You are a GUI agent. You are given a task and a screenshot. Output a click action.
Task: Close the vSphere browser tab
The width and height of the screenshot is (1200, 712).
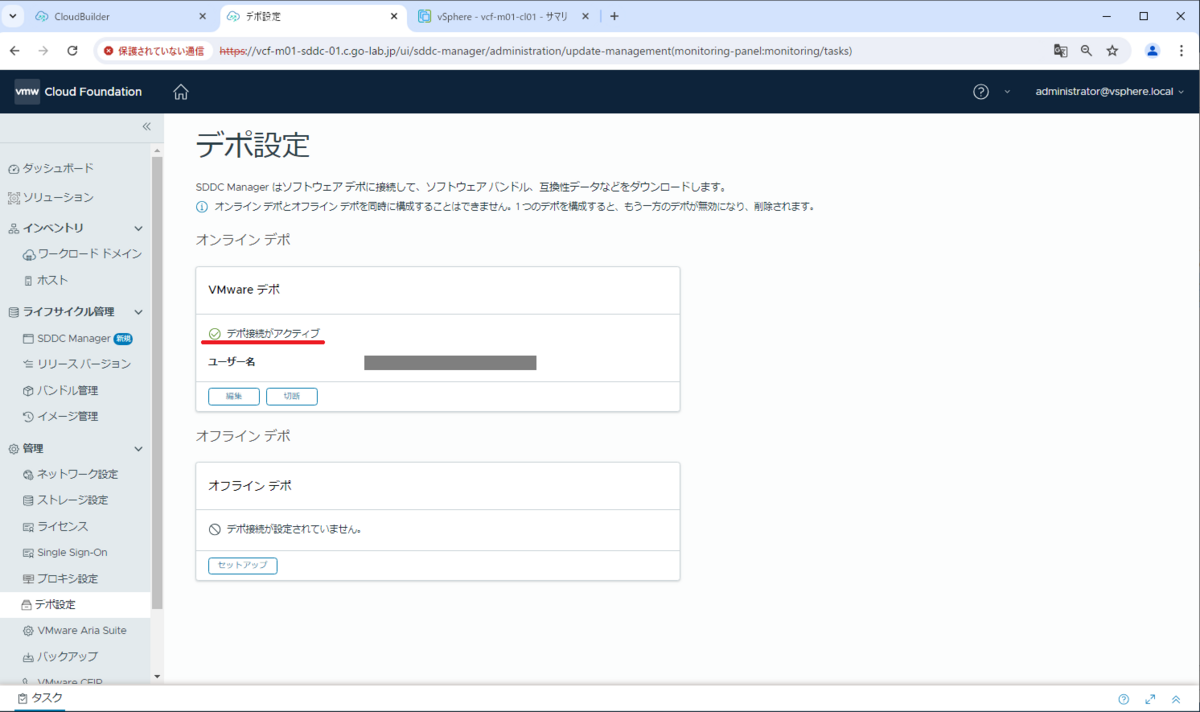[x=588, y=16]
